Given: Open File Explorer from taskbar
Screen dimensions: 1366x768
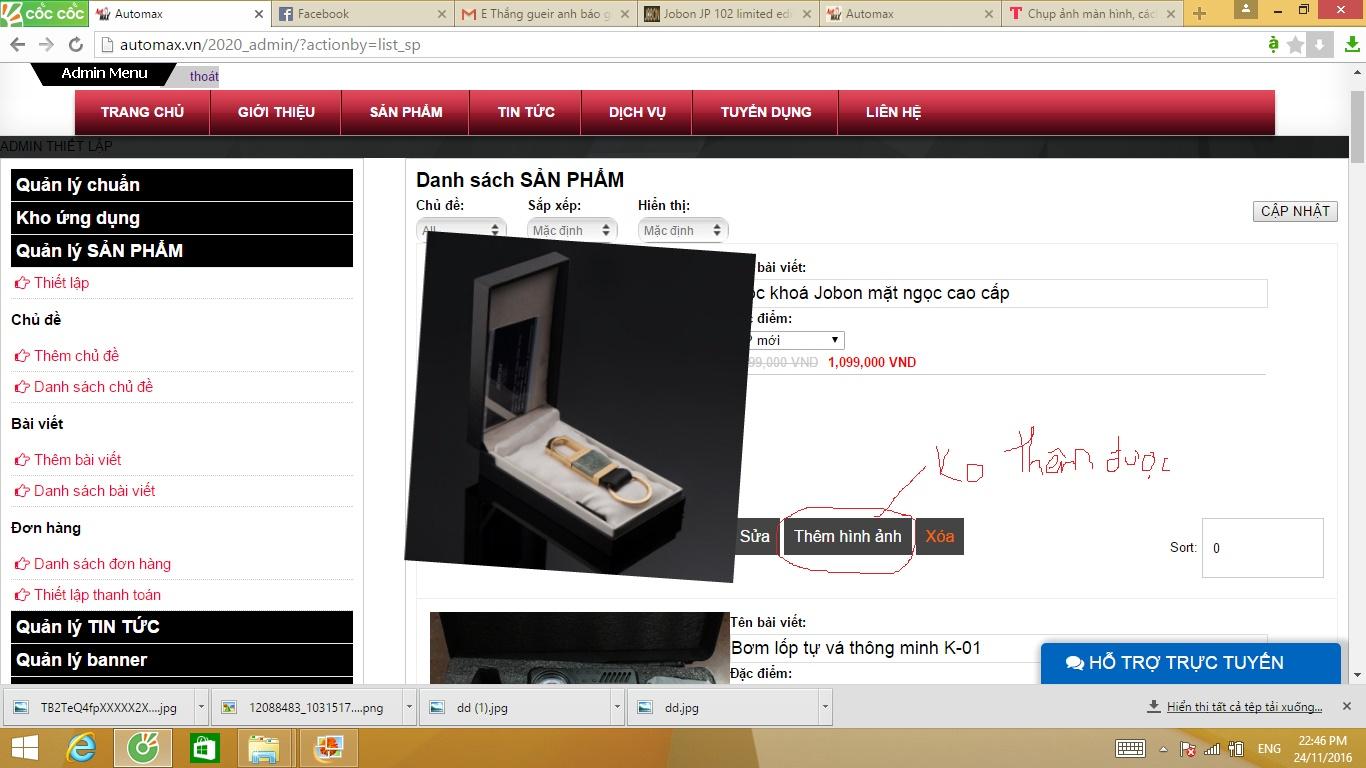Looking at the screenshot, I should [x=265, y=748].
